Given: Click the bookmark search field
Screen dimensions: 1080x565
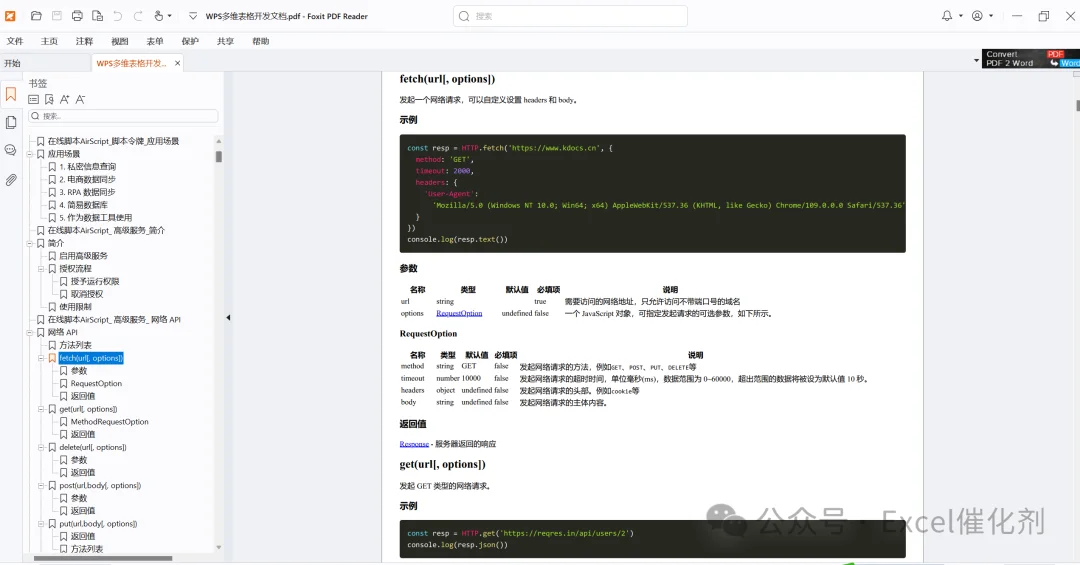Looking at the screenshot, I should click(123, 116).
